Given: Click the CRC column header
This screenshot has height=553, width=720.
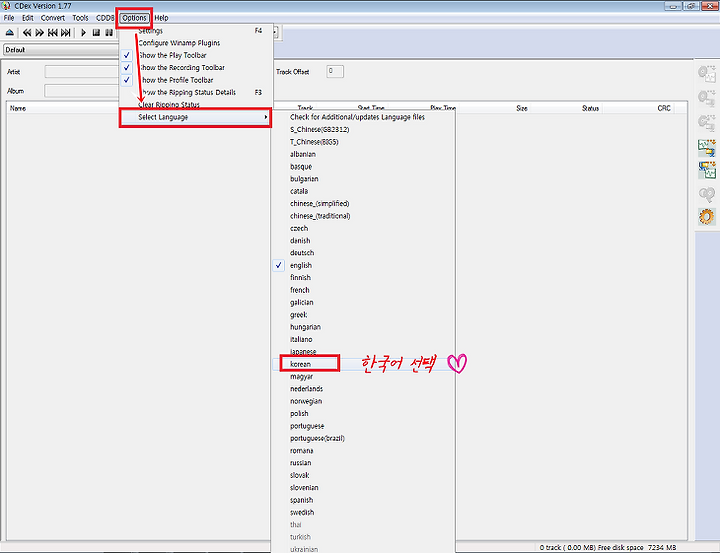Looking at the screenshot, I should pyautogui.click(x=664, y=108).
